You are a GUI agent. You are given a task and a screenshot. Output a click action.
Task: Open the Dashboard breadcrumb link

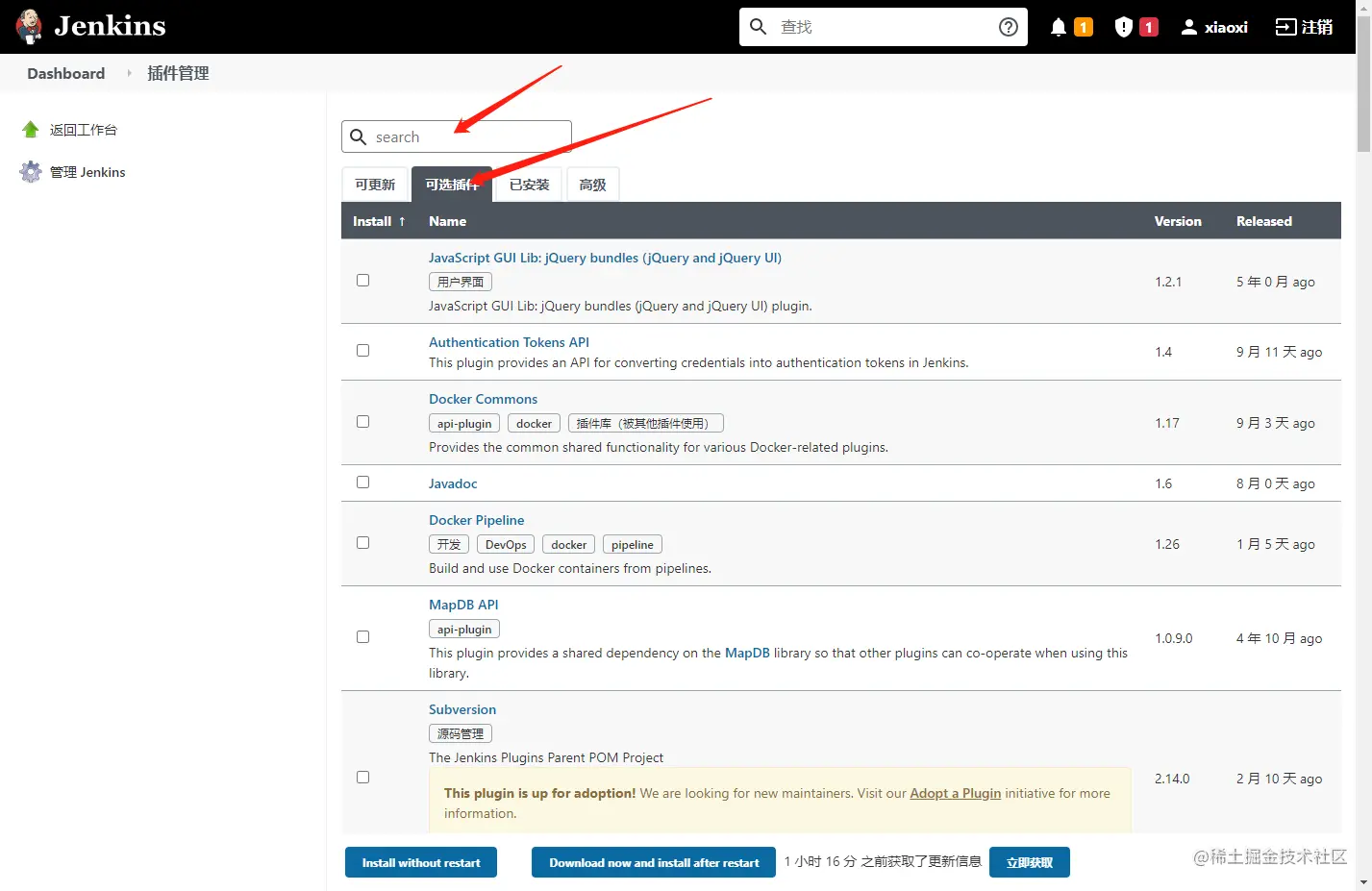(x=66, y=73)
